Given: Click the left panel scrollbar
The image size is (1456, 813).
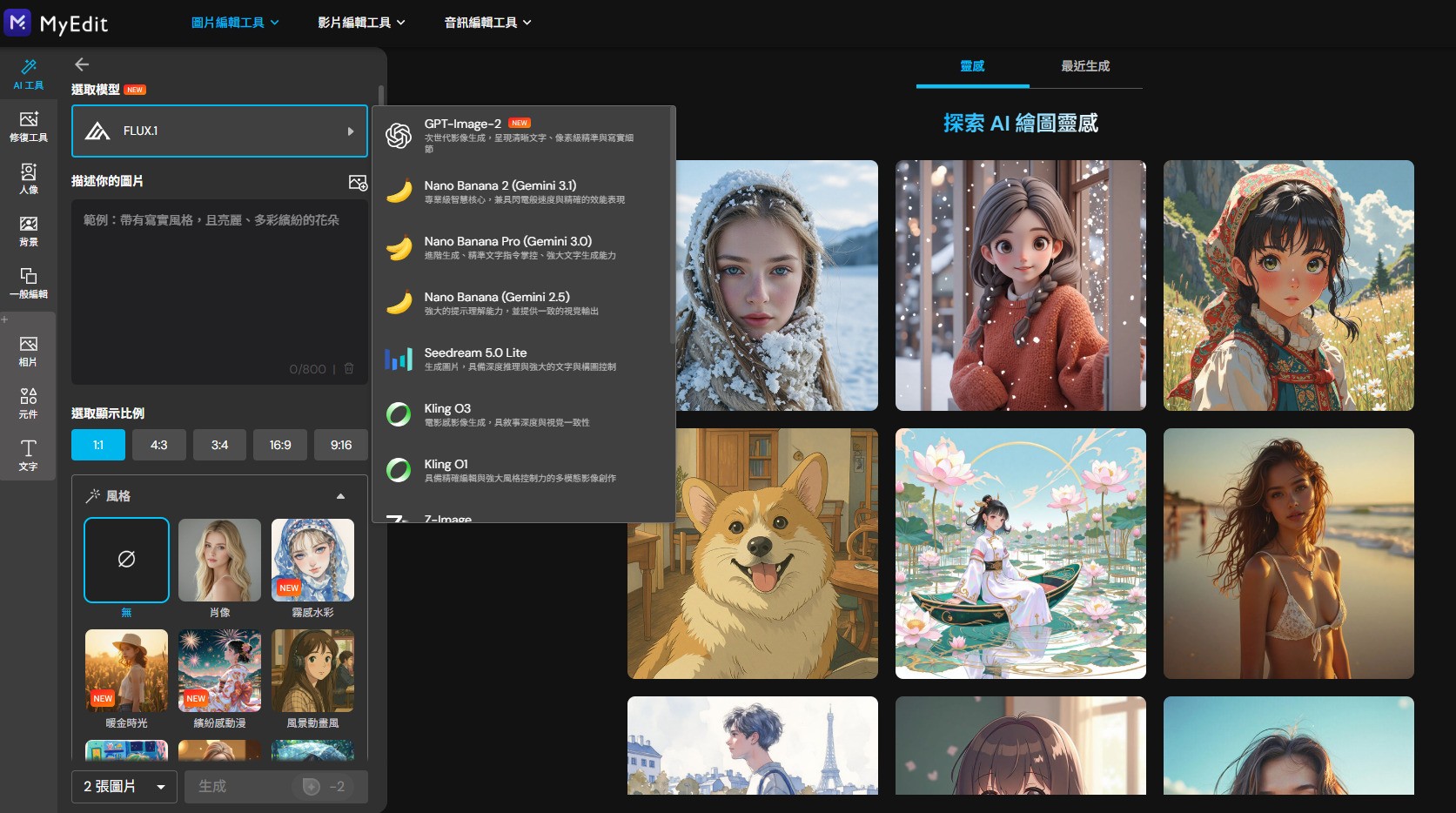Looking at the screenshot, I should [381, 96].
